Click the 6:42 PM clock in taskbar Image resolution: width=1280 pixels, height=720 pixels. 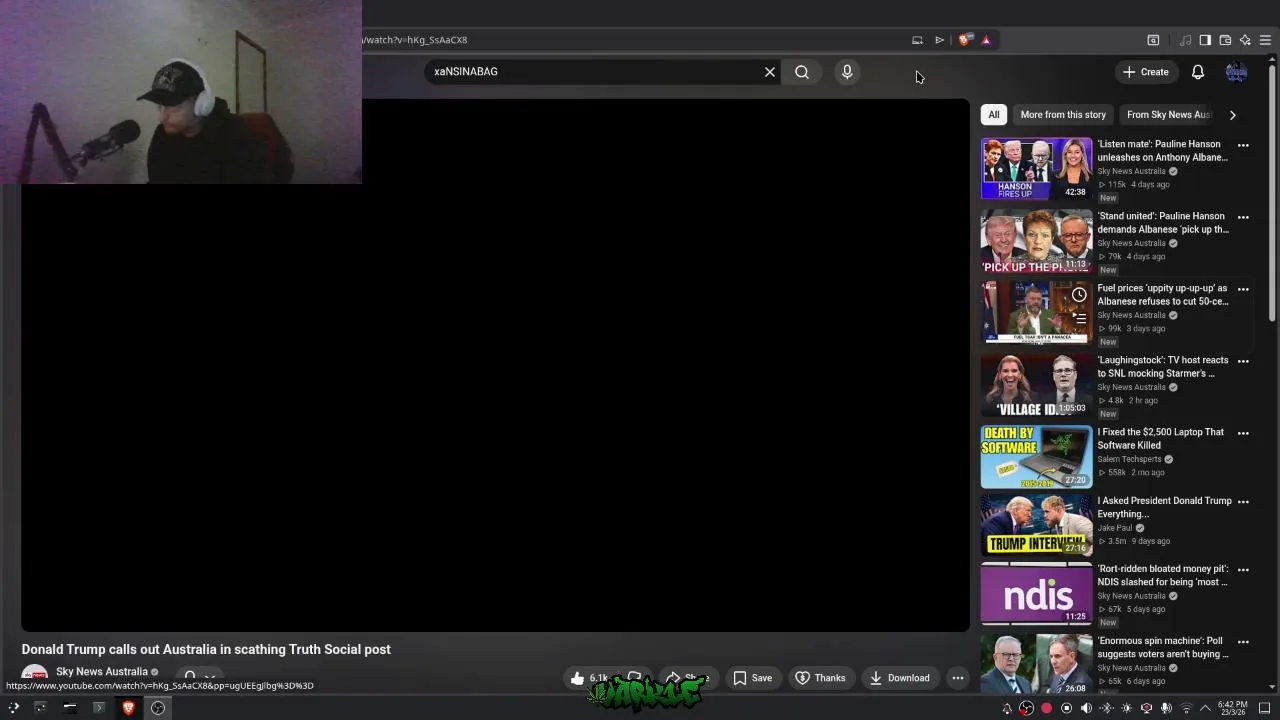coord(1232,708)
